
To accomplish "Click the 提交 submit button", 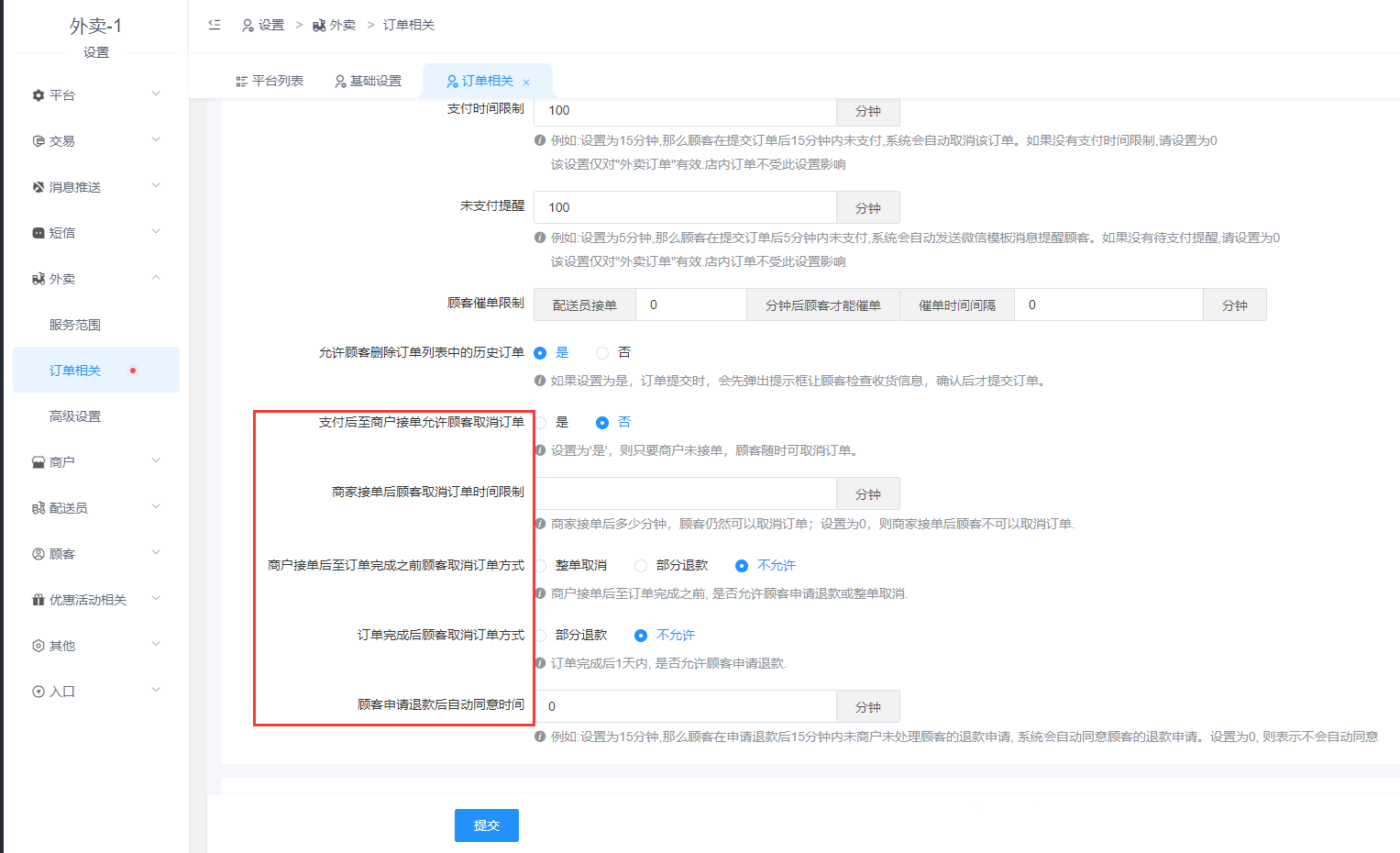I will point(487,825).
